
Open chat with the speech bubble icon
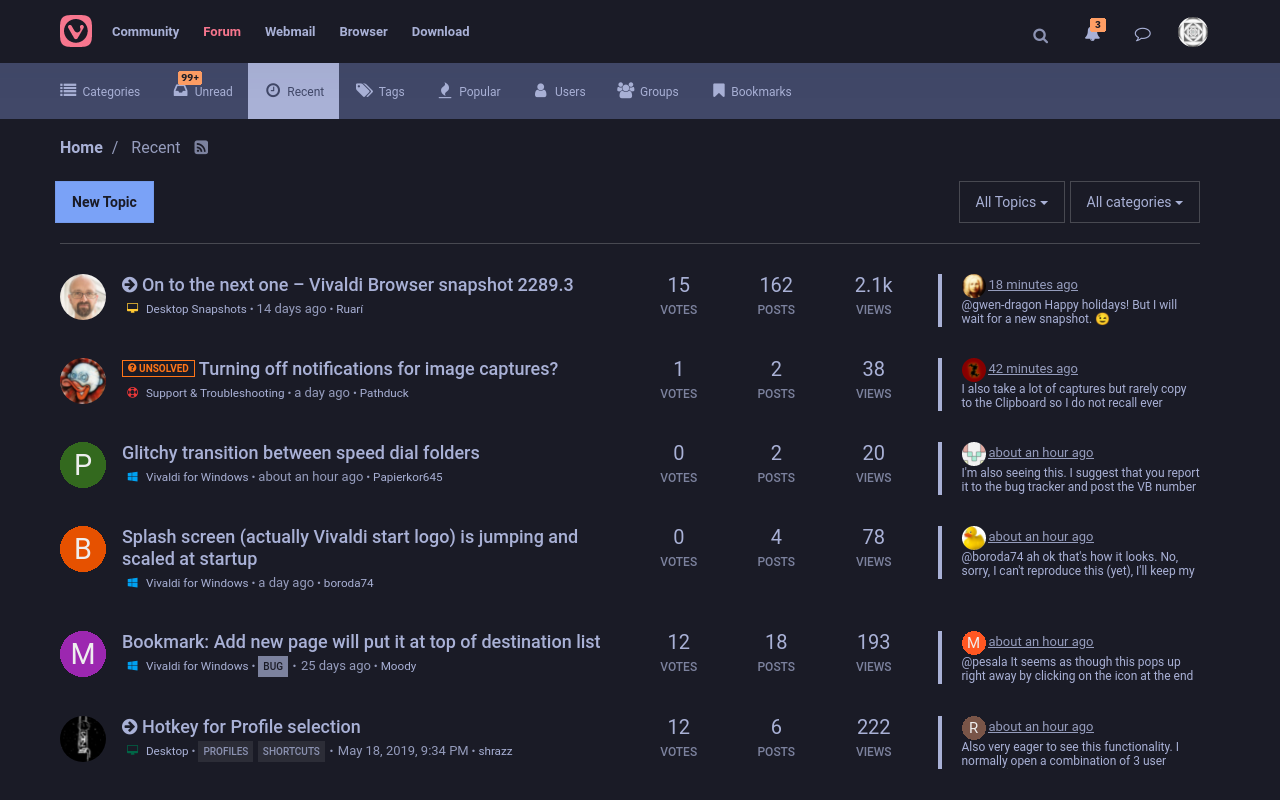[x=1142, y=33]
